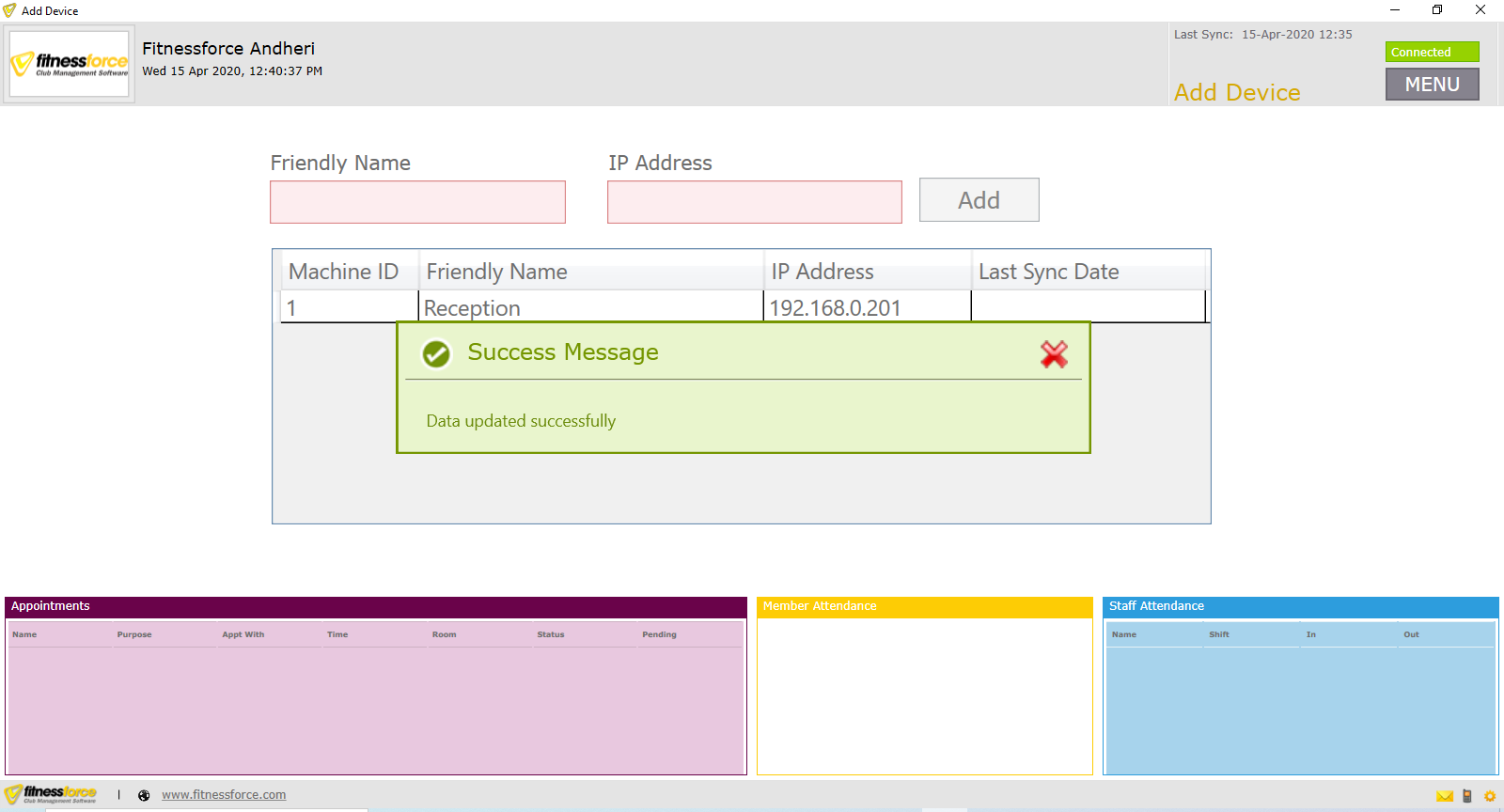Click the Appointments panel header
Screen dimensions: 1504x812
(x=376, y=607)
